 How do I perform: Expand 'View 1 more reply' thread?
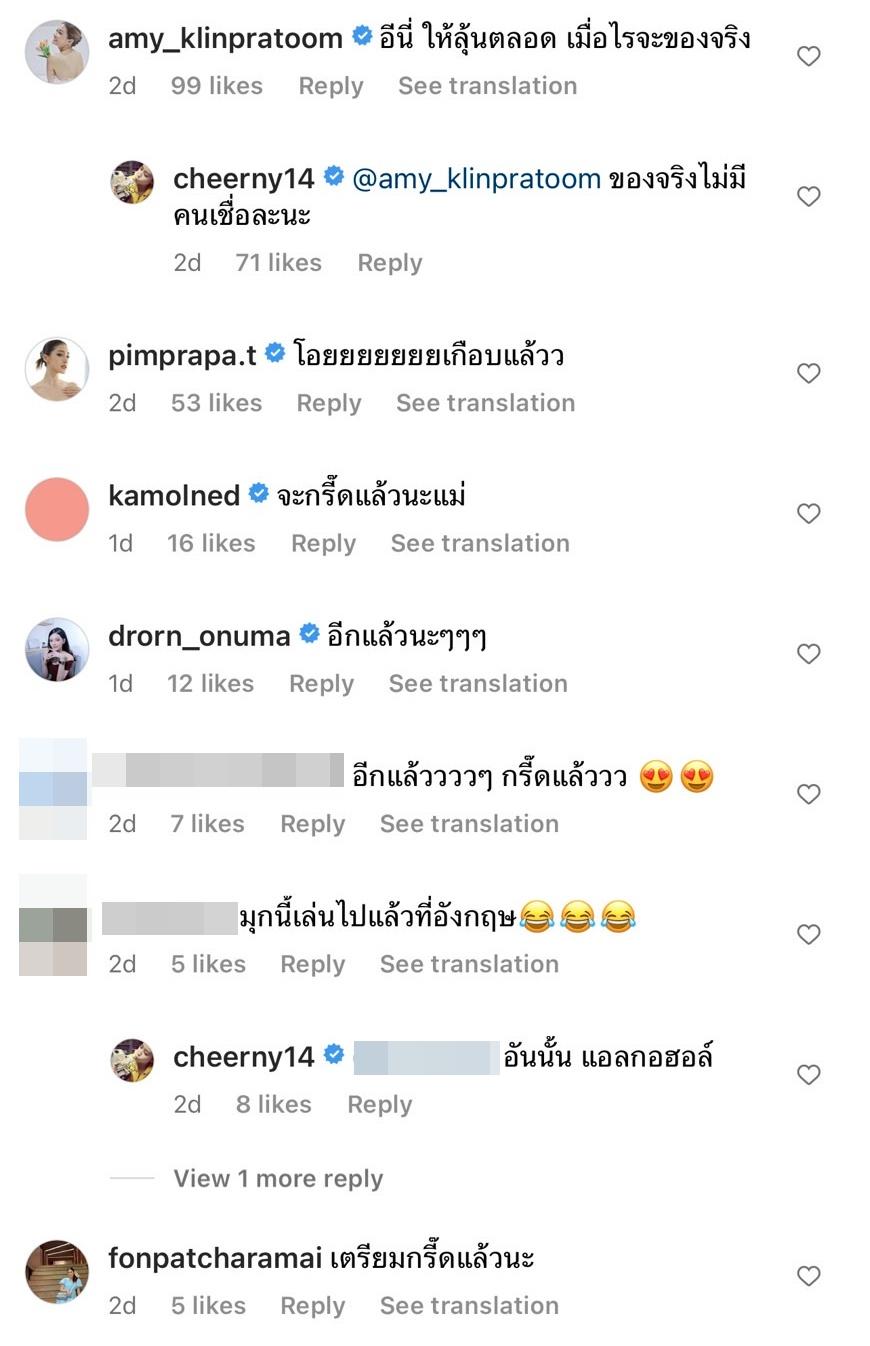click(x=277, y=1178)
